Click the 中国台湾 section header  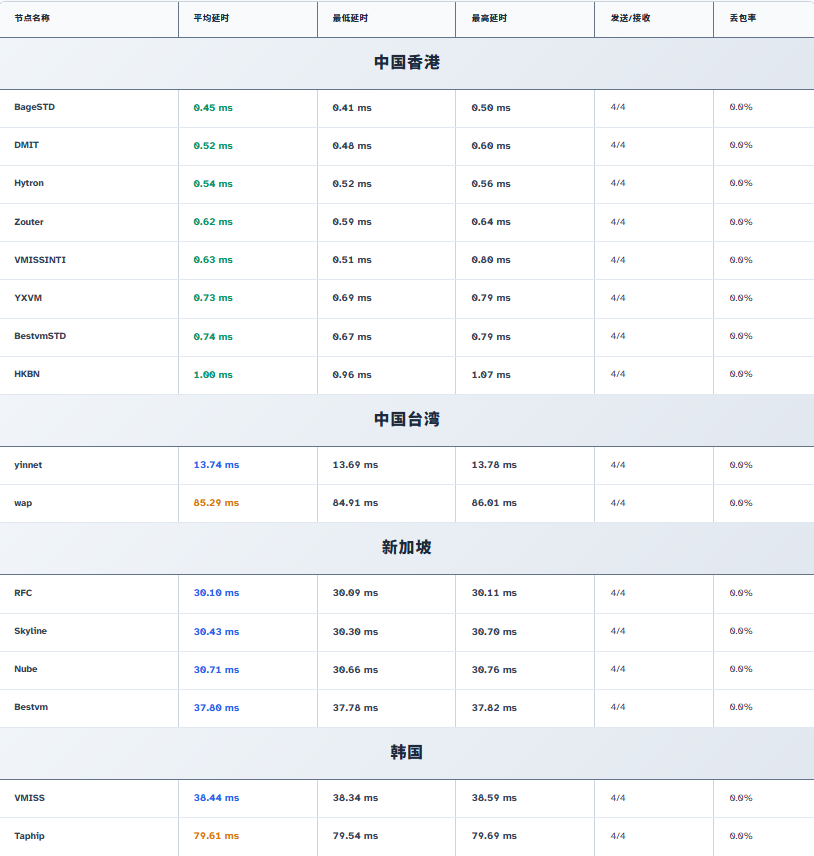[407, 419]
